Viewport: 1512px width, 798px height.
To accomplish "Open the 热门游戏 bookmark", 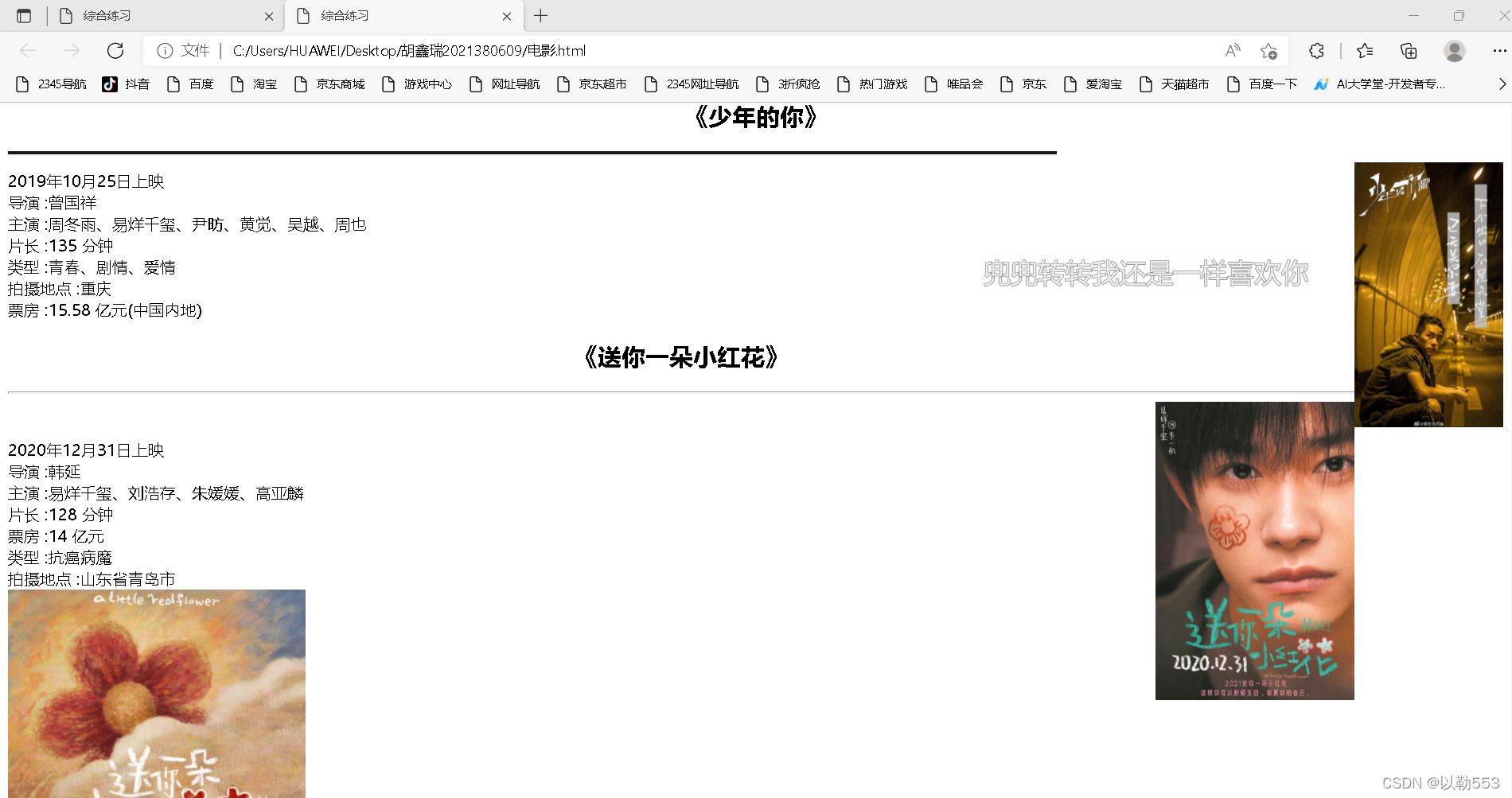I will point(872,84).
